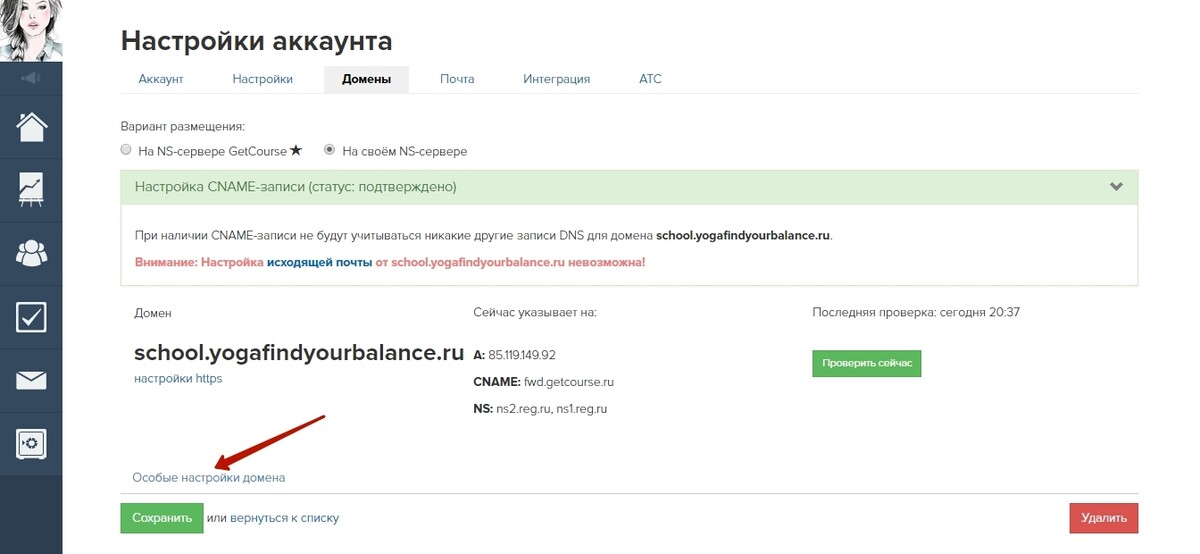Open the chart presentation icon in sidebar
Viewport: 1200px width, 554px height.
coord(31,190)
